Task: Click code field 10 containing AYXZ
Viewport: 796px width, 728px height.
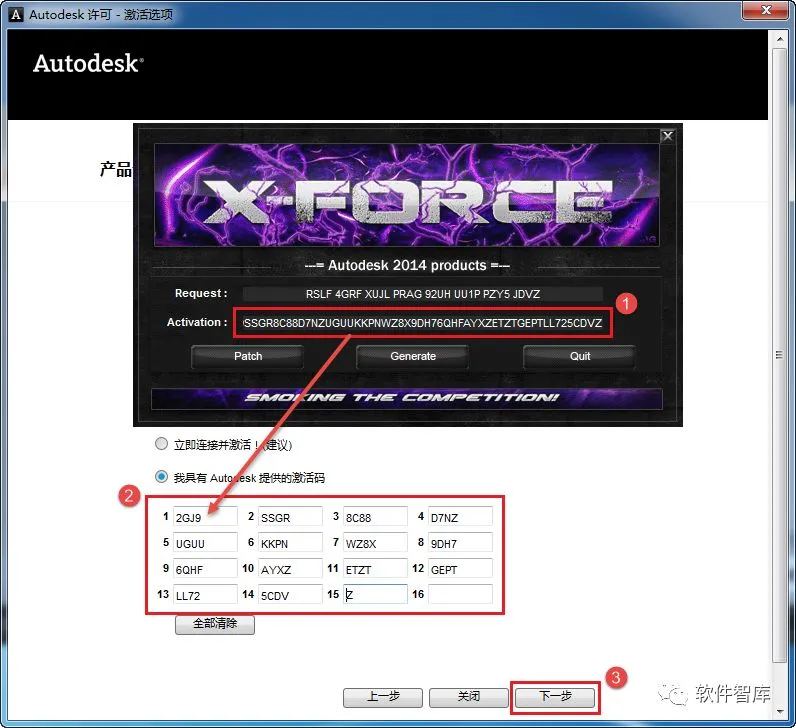Action: click(x=290, y=569)
